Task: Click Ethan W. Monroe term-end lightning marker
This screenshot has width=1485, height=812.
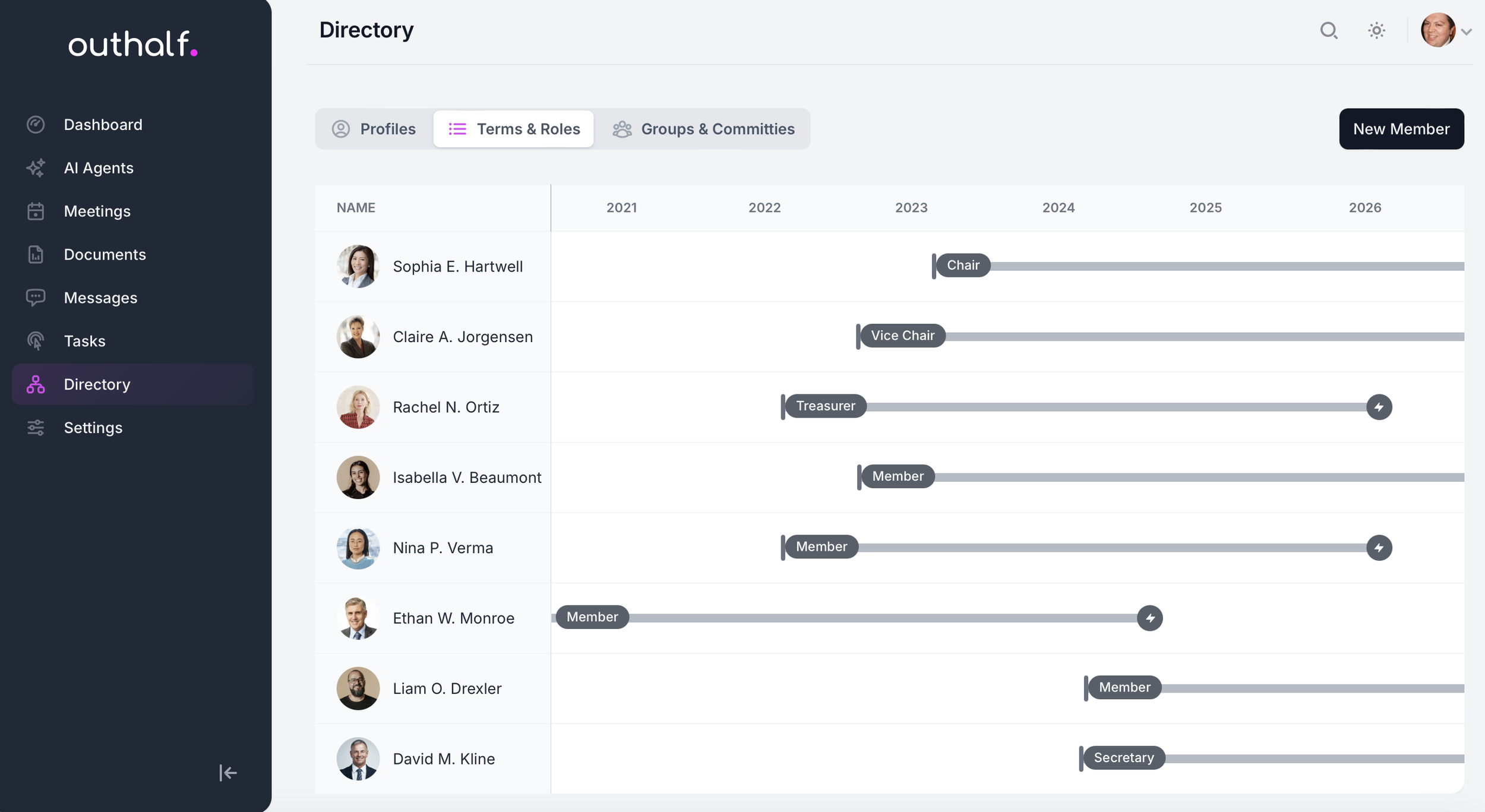Action: (1149, 618)
